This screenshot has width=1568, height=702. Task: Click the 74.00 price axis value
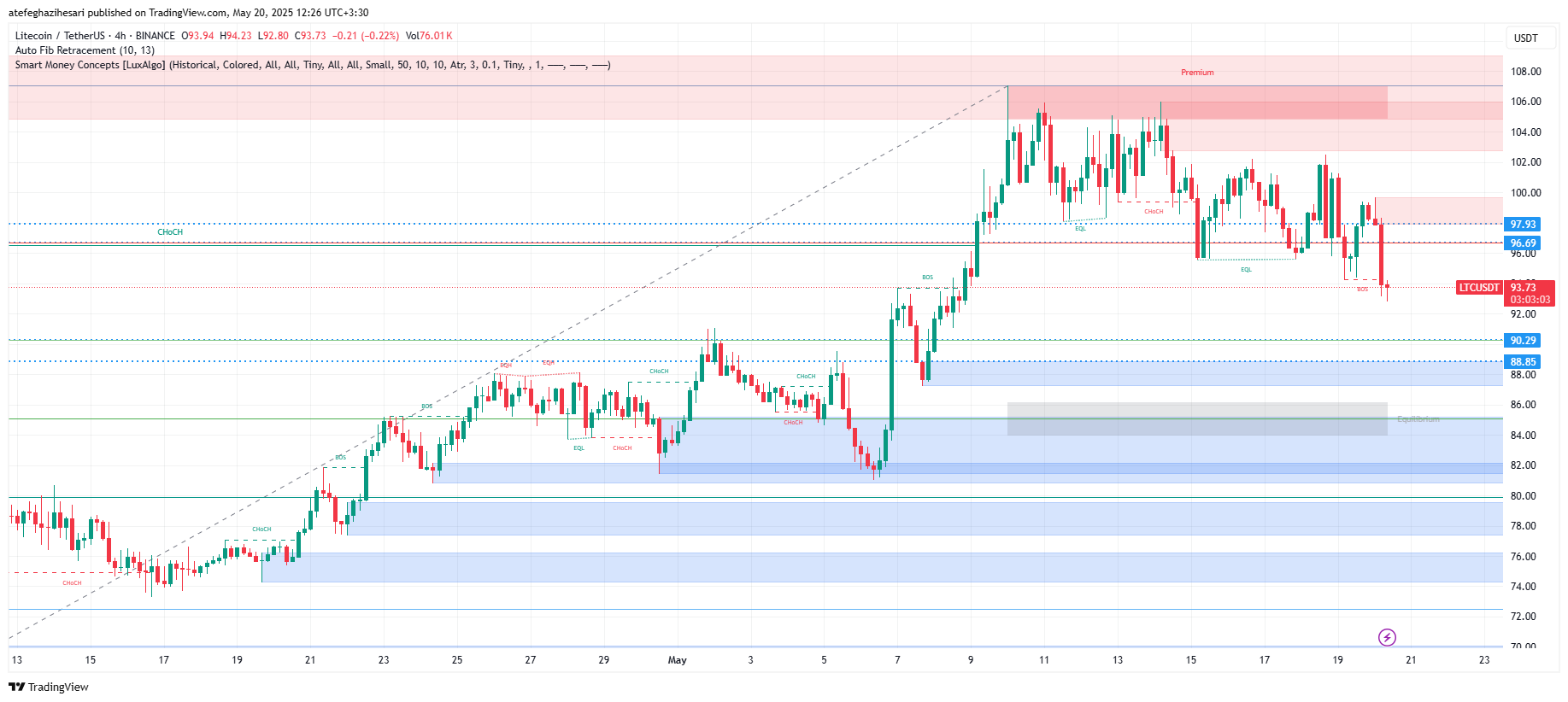click(x=1523, y=587)
